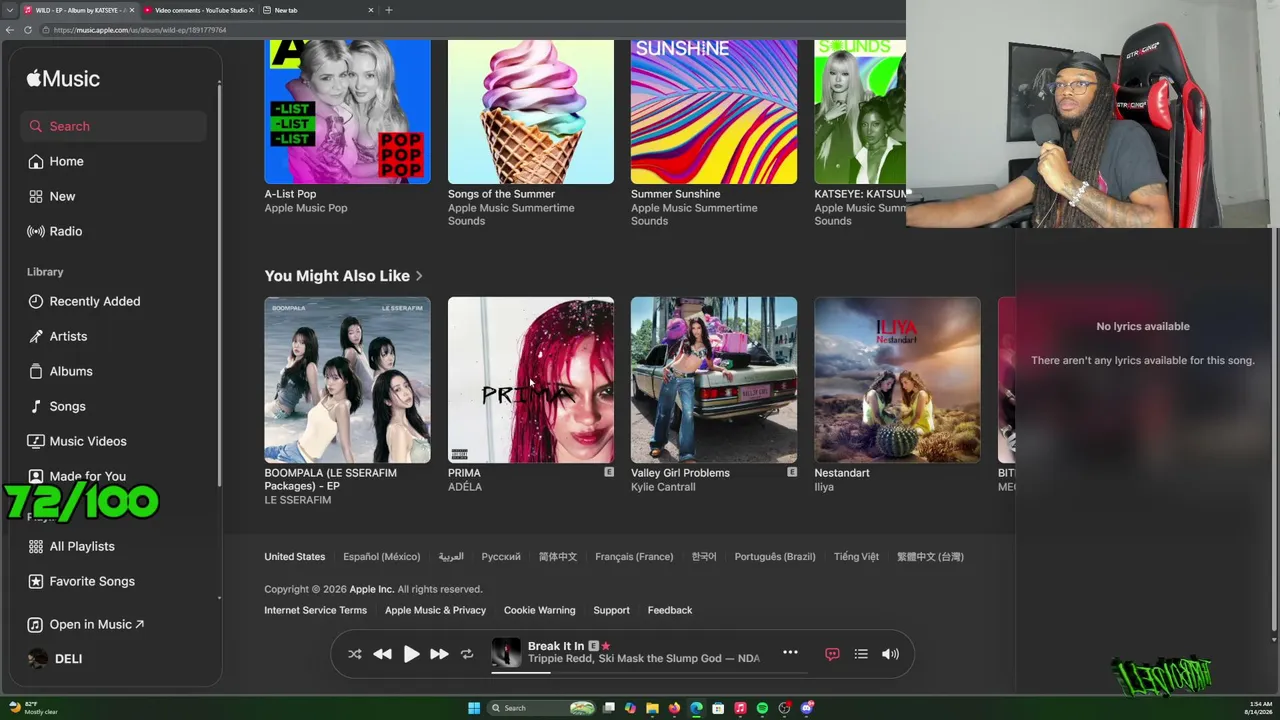Select Português (Brazil) language link
The height and width of the screenshot is (720, 1280).
775,557
